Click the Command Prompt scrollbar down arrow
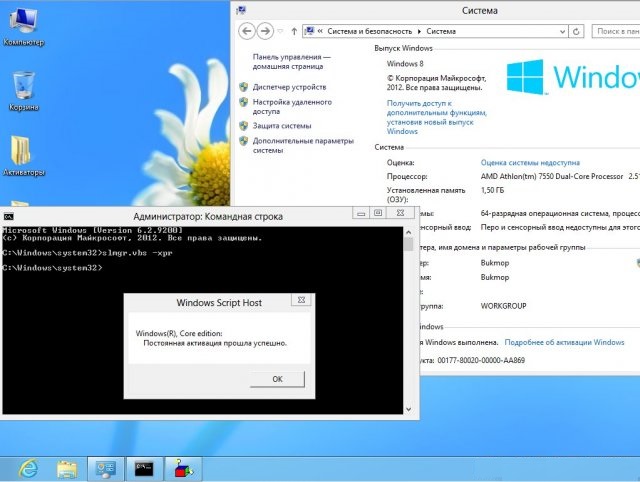This screenshot has height=482, width=640. coord(409,409)
